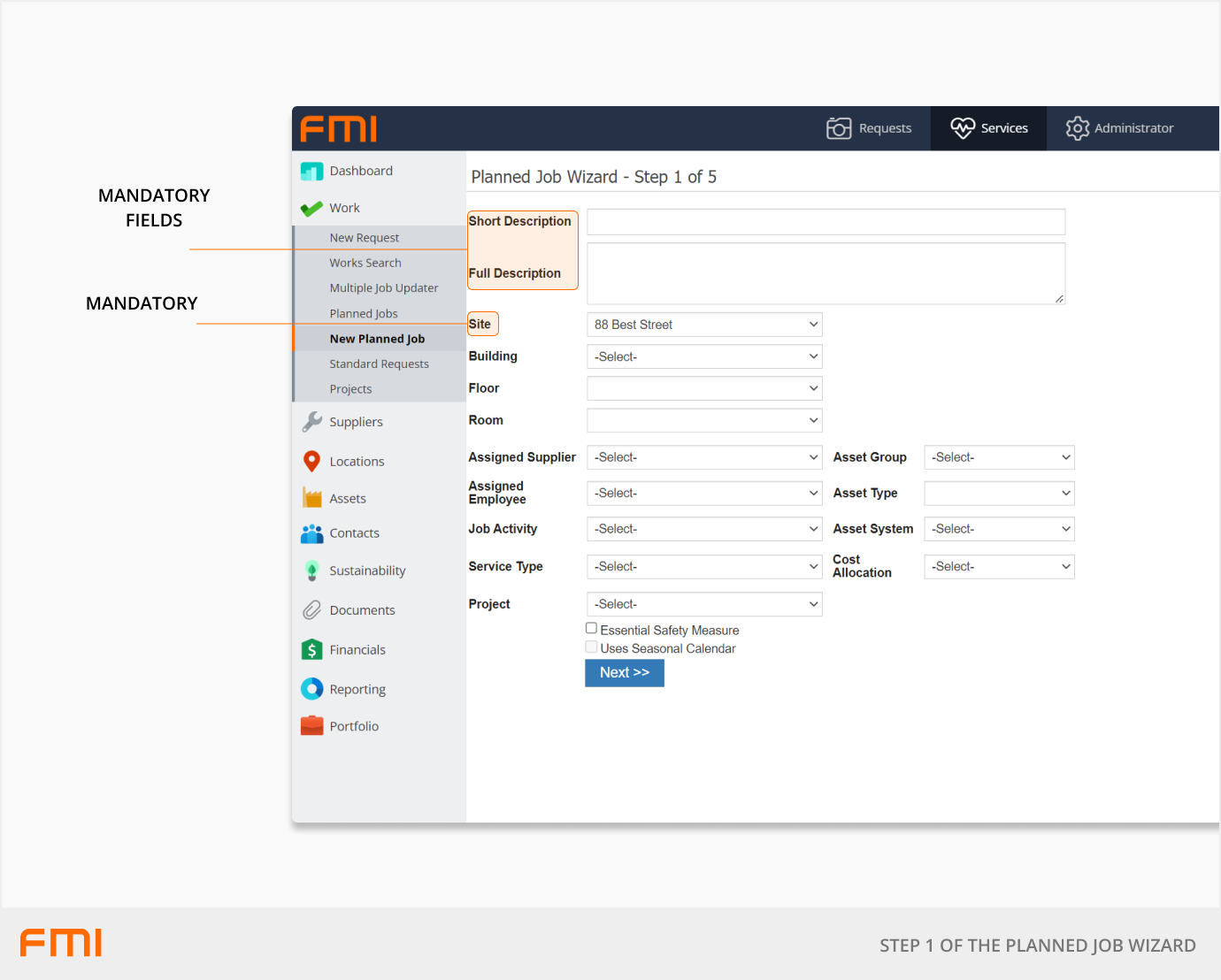Expand the Asset Group dropdown

point(999,457)
